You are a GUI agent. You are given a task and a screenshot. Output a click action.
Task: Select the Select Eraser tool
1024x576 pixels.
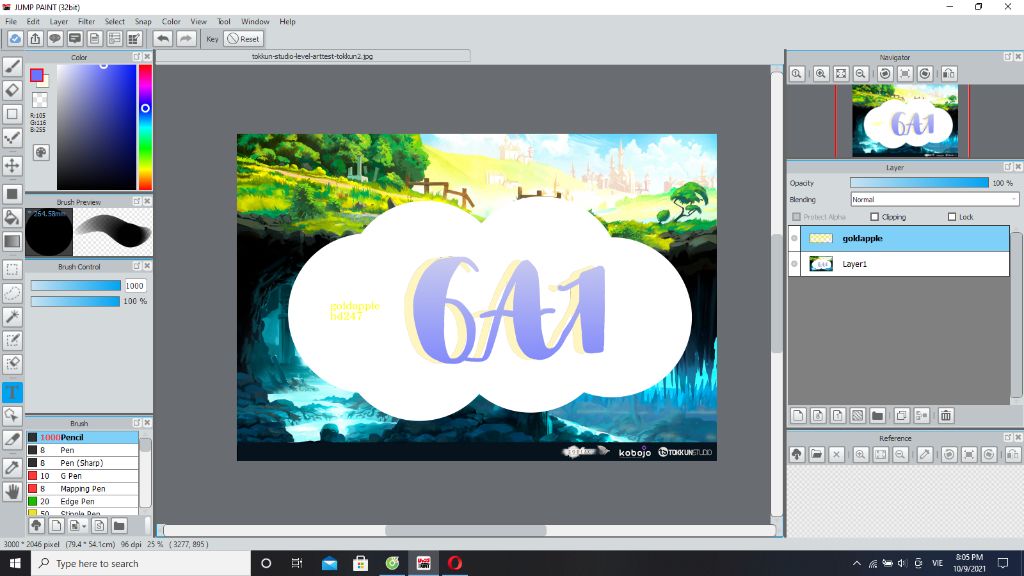(12, 364)
